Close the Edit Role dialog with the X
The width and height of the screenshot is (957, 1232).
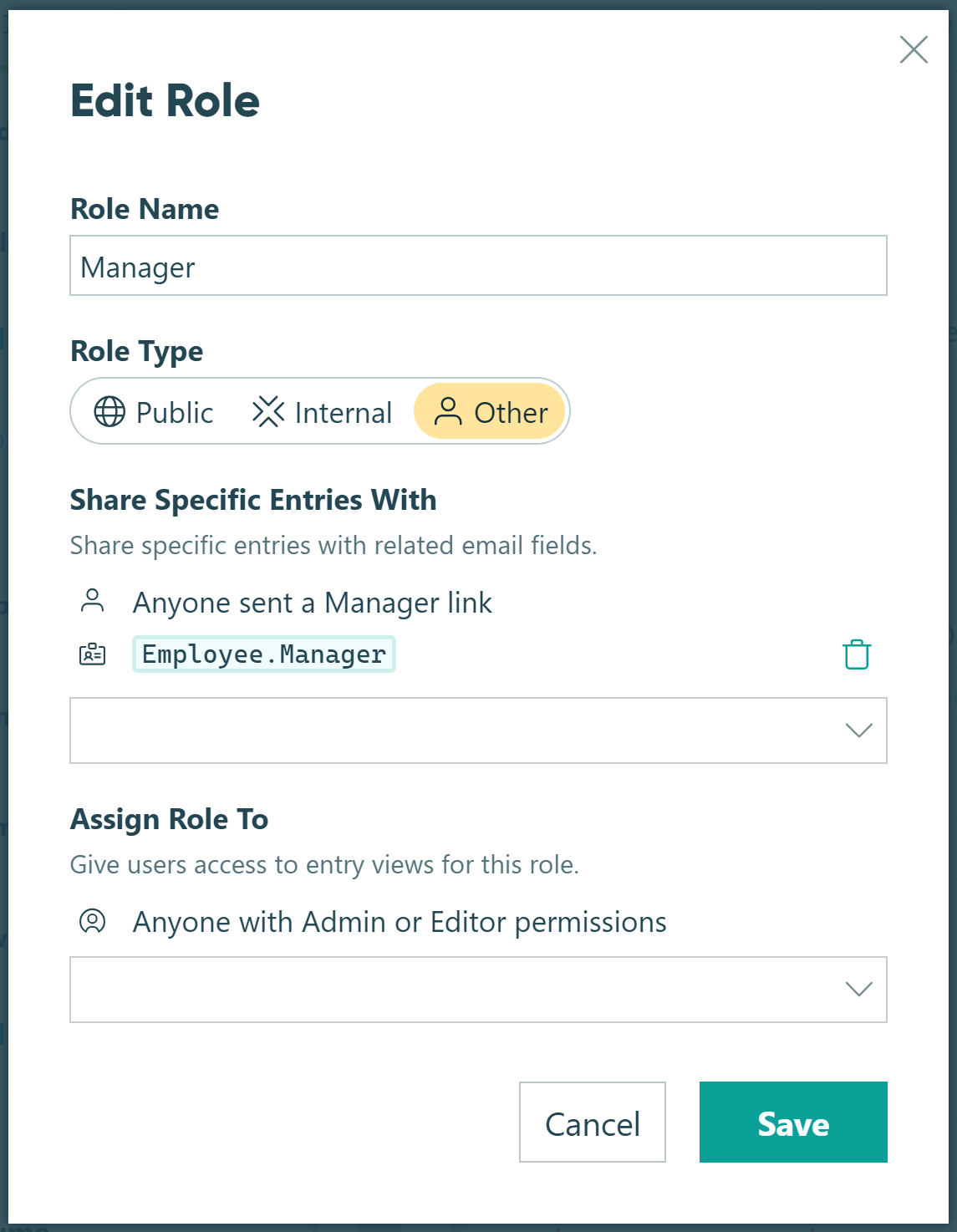coord(914,50)
